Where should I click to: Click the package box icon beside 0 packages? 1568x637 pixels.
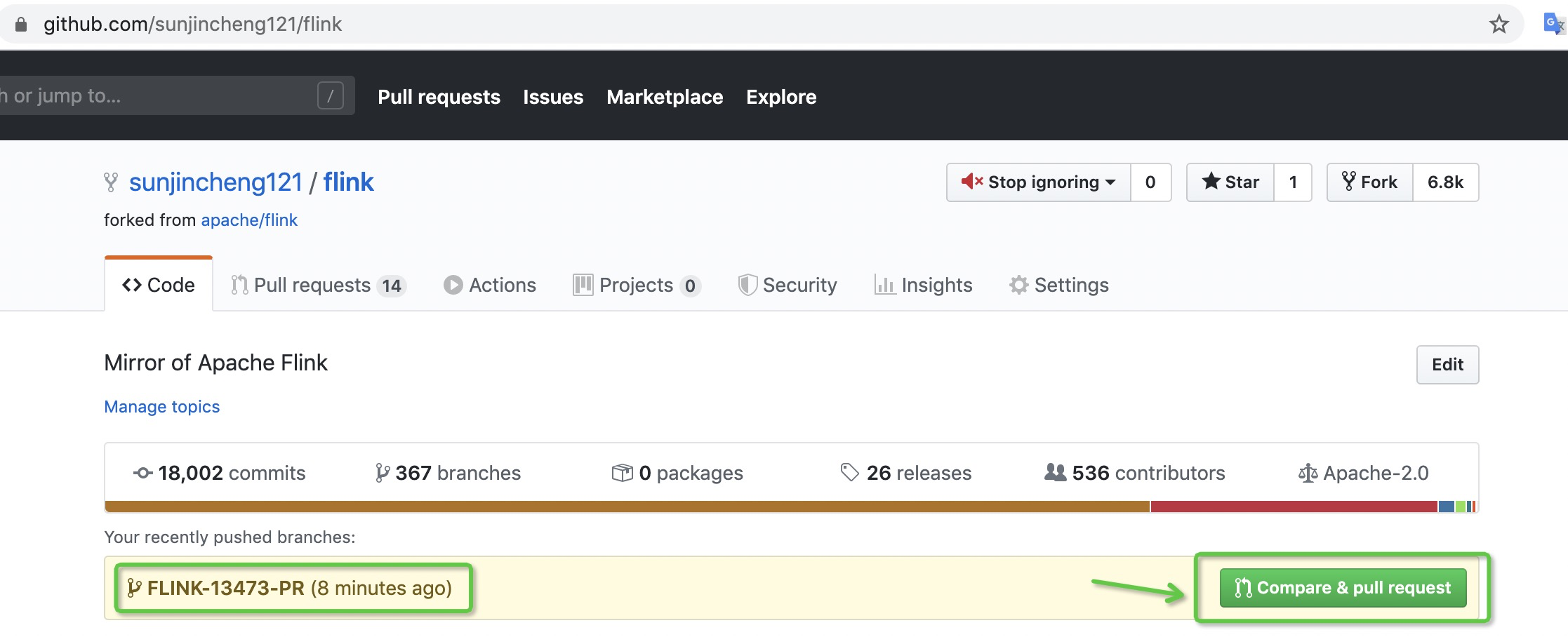[623, 473]
